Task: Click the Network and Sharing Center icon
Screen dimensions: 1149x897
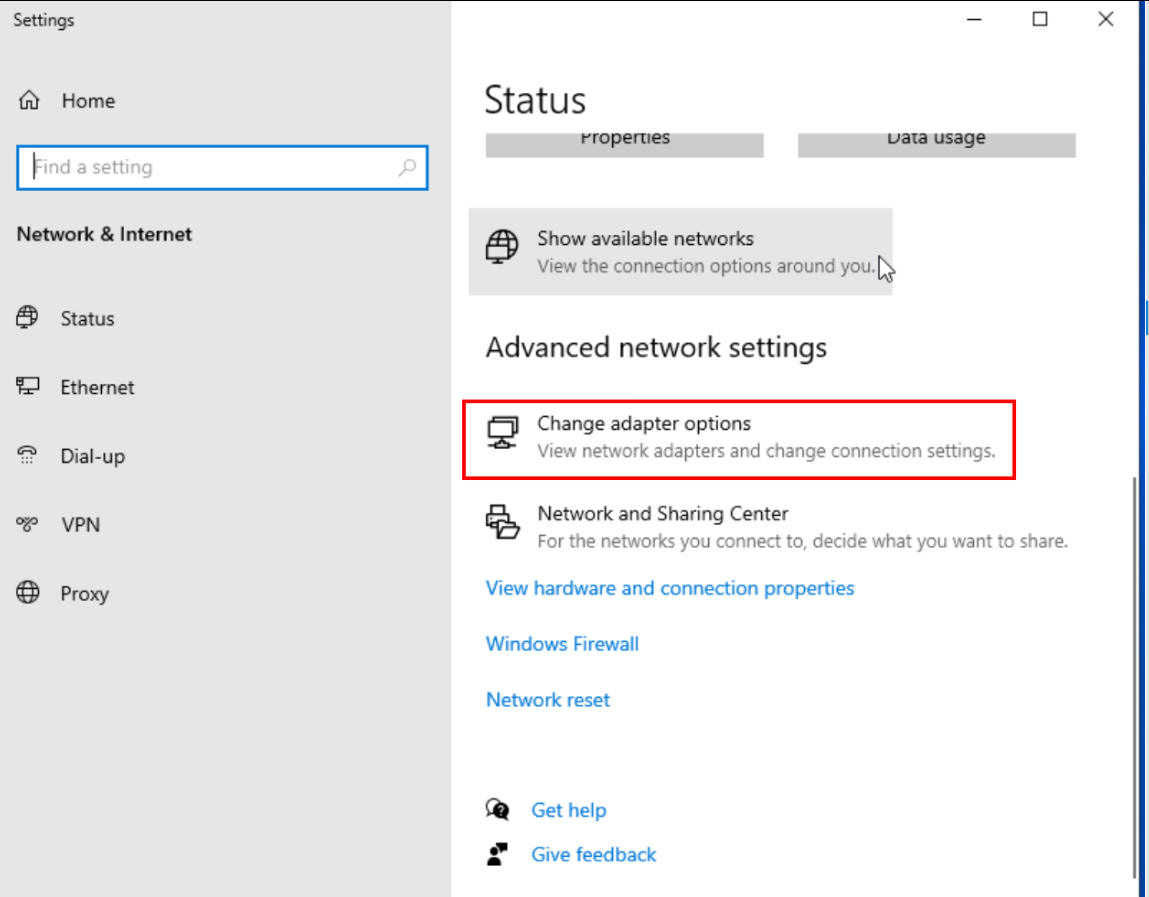Action: tap(502, 522)
